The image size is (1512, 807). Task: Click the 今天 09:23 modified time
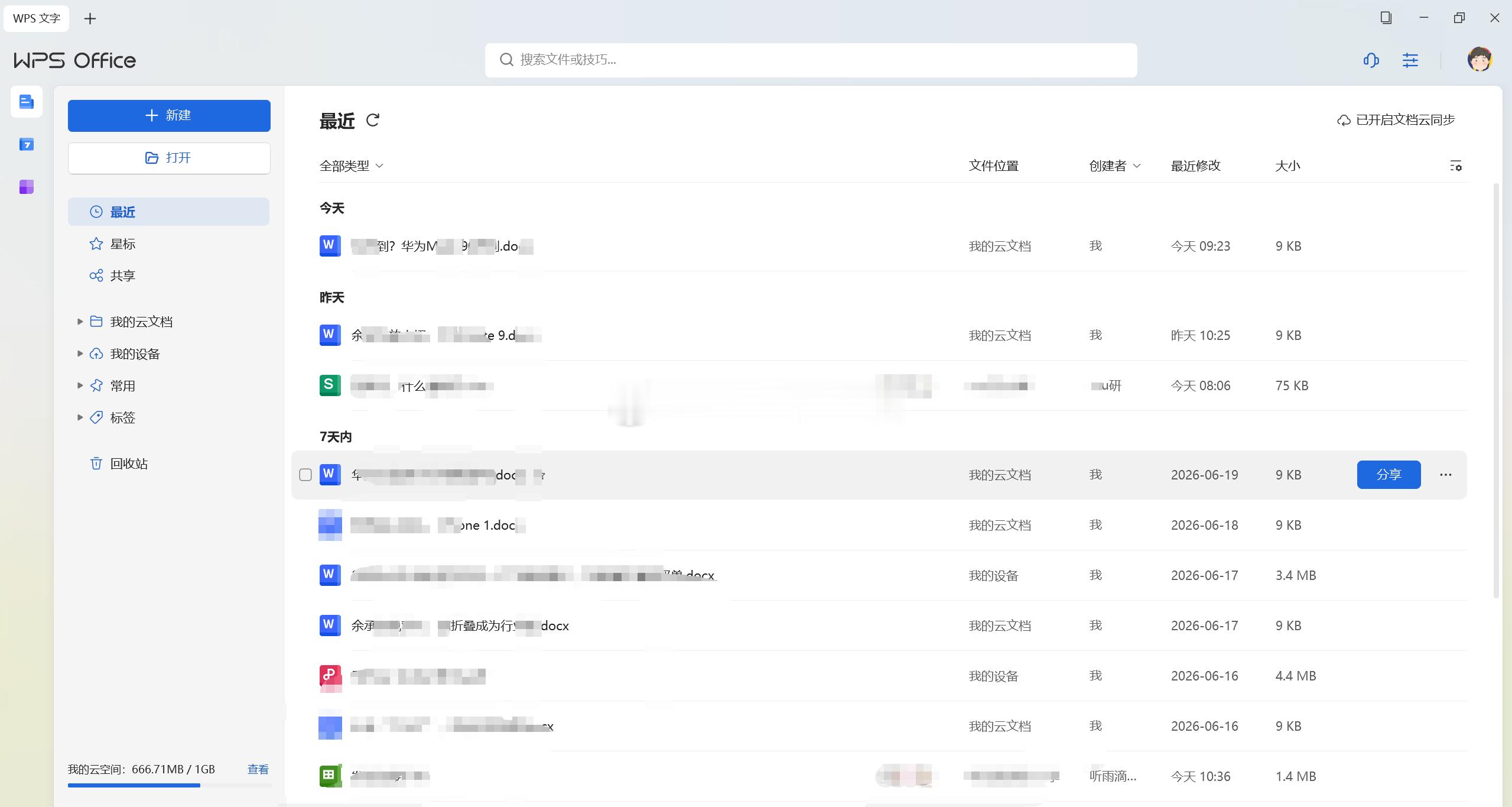click(x=1201, y=246)
